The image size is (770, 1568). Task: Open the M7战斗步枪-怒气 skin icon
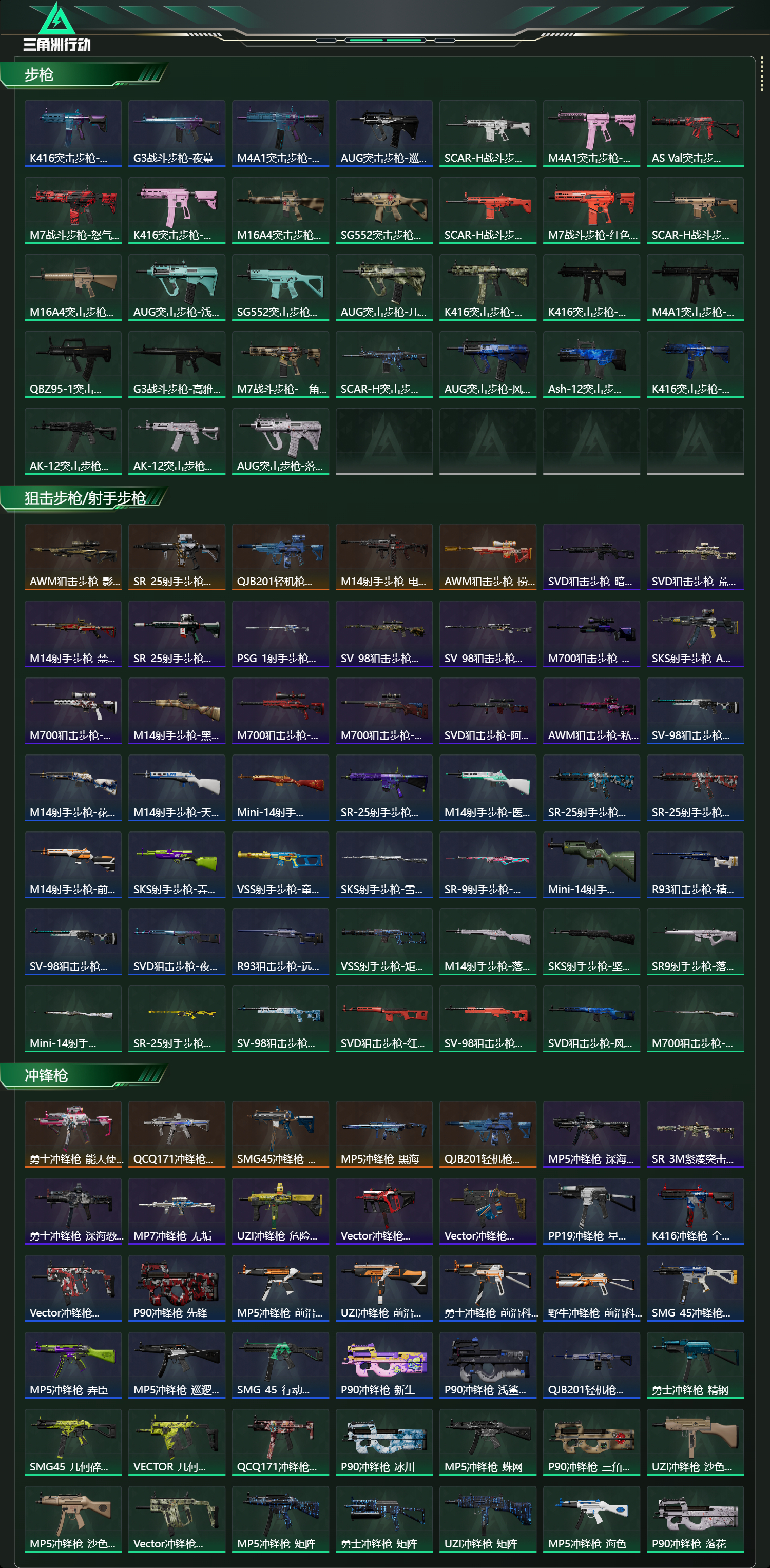(x=73, y=210)
